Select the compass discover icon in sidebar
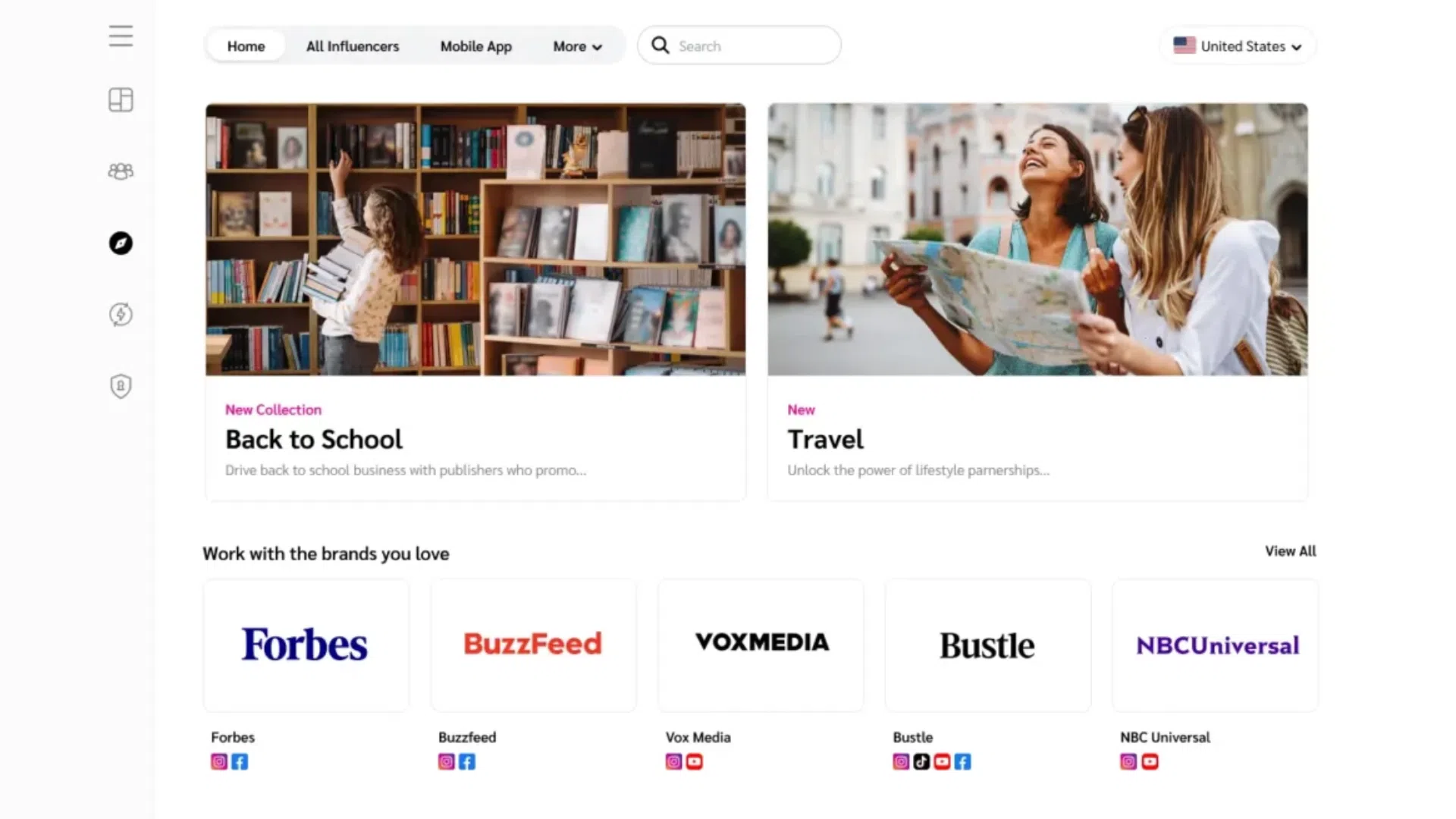 121,243
